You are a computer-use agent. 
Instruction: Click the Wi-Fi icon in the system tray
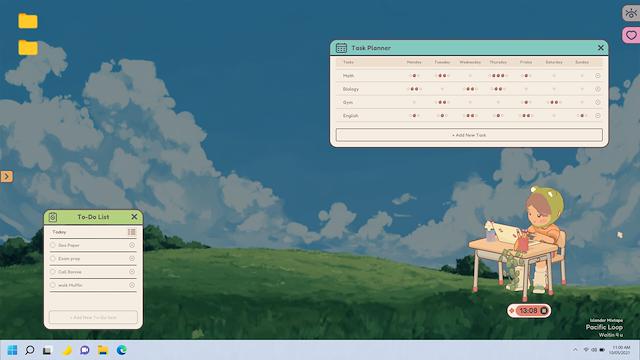[x=586, y=350]
